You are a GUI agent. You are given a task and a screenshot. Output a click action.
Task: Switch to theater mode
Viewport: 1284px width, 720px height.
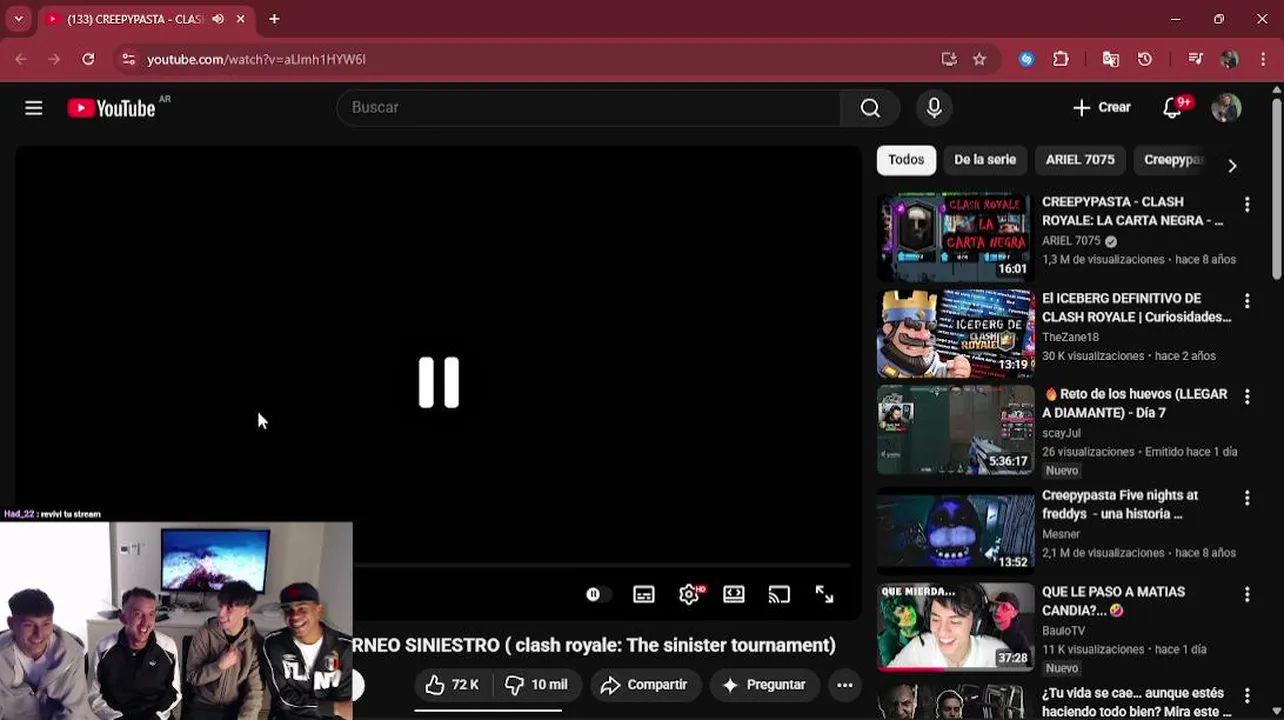pyautogui.click(x=734, y=594)
